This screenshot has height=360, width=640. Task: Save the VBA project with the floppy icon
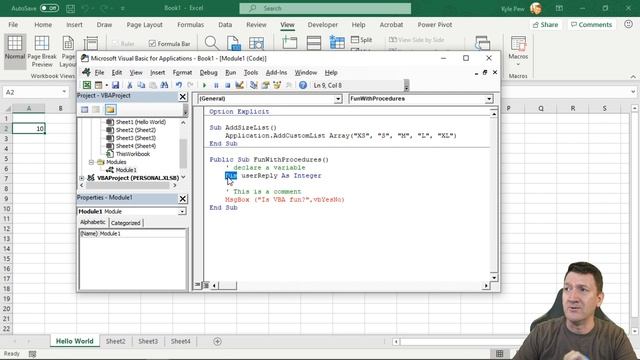click(116, 85)
